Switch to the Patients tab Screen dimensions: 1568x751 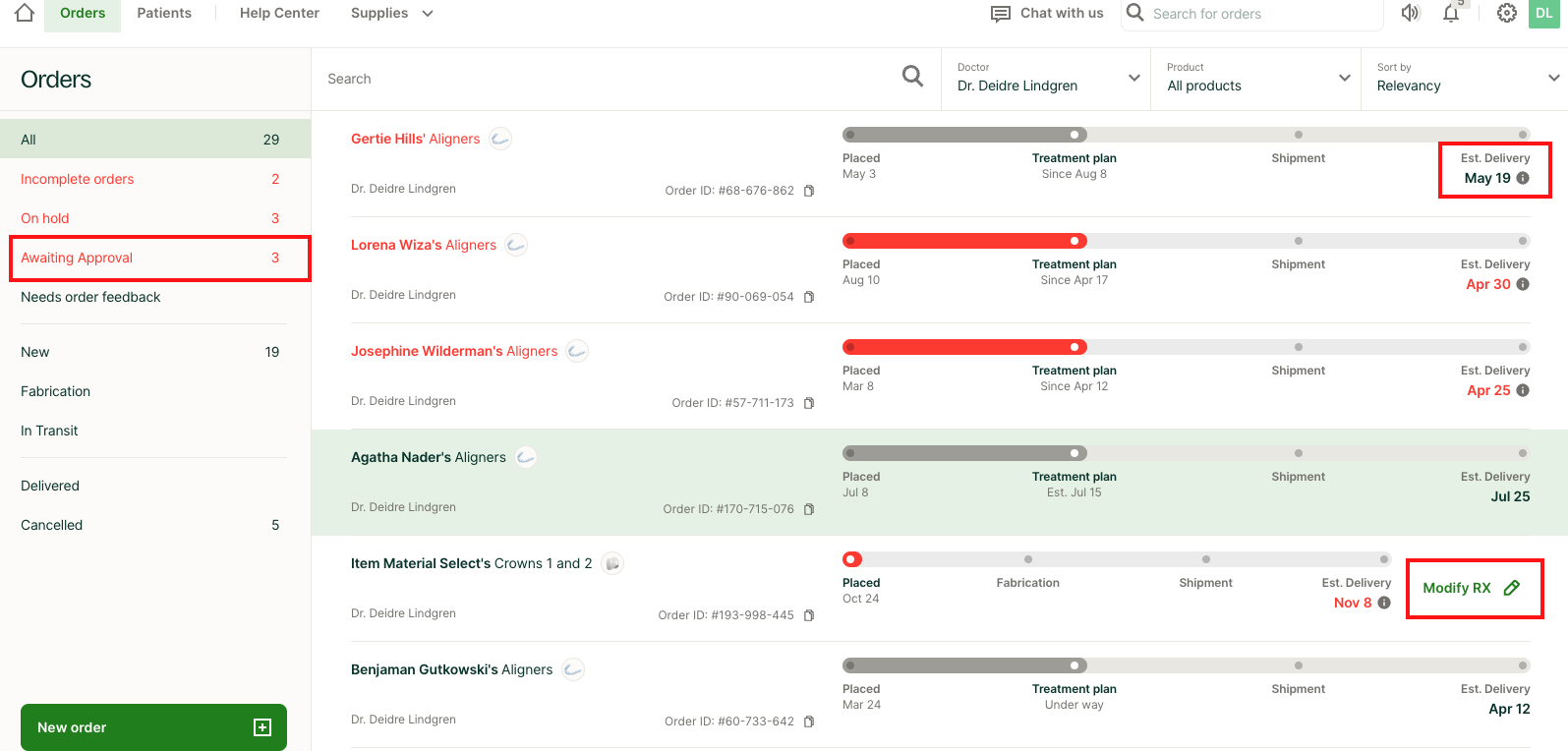pos(164,13)
